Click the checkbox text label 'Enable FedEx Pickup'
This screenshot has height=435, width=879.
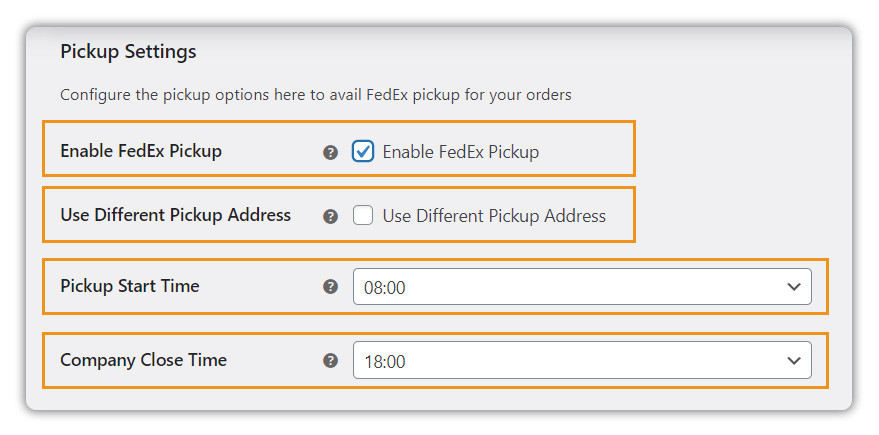(x=460, y=152)
